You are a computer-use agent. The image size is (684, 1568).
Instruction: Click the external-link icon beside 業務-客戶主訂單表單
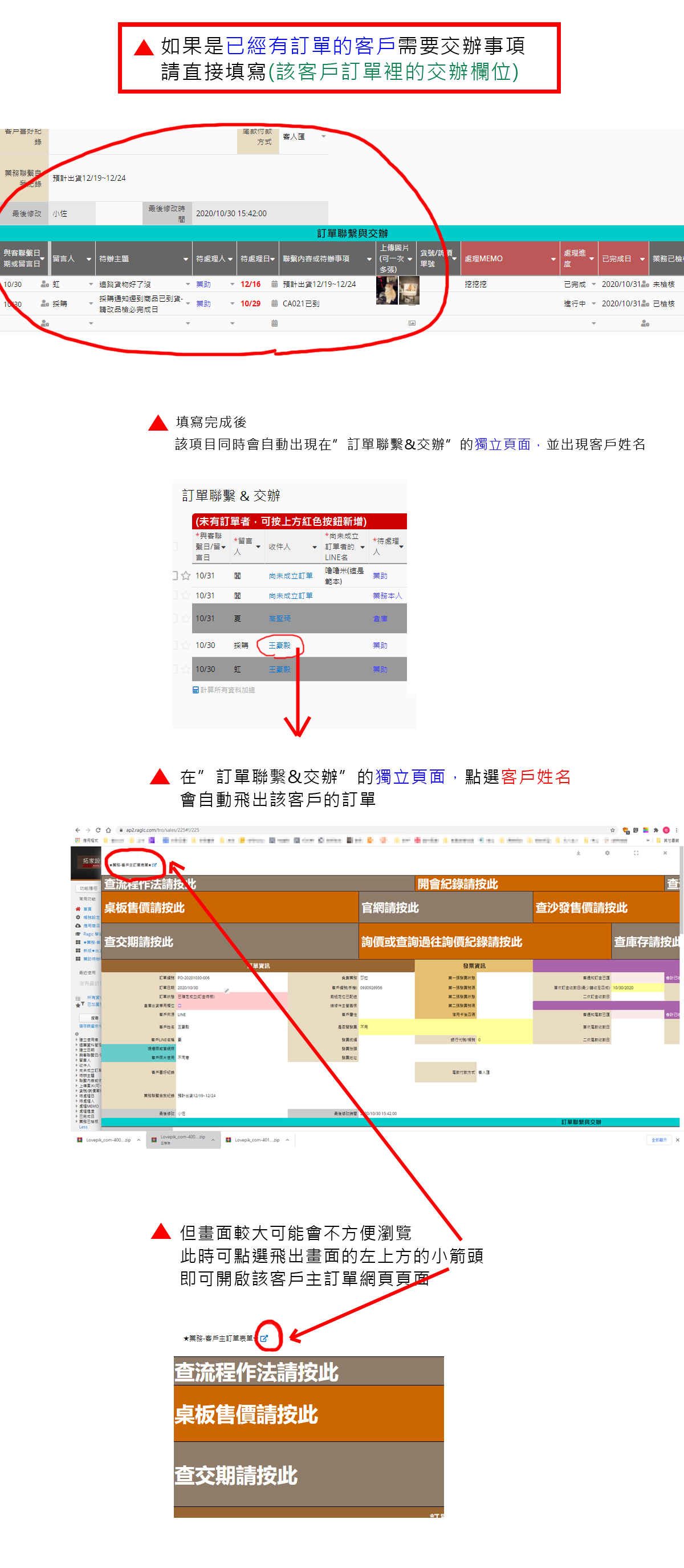point(263,1338)
